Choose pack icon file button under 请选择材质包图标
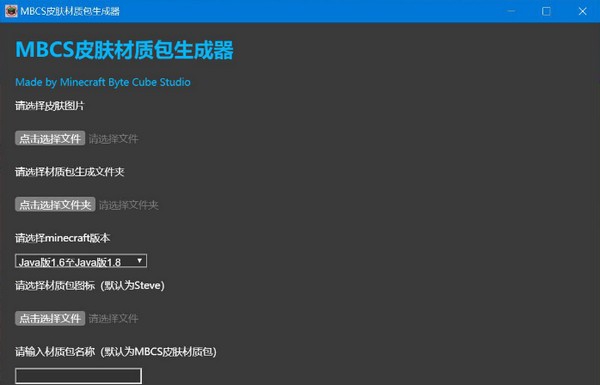The height and width of the screenshot is (385, 600). 50,318
